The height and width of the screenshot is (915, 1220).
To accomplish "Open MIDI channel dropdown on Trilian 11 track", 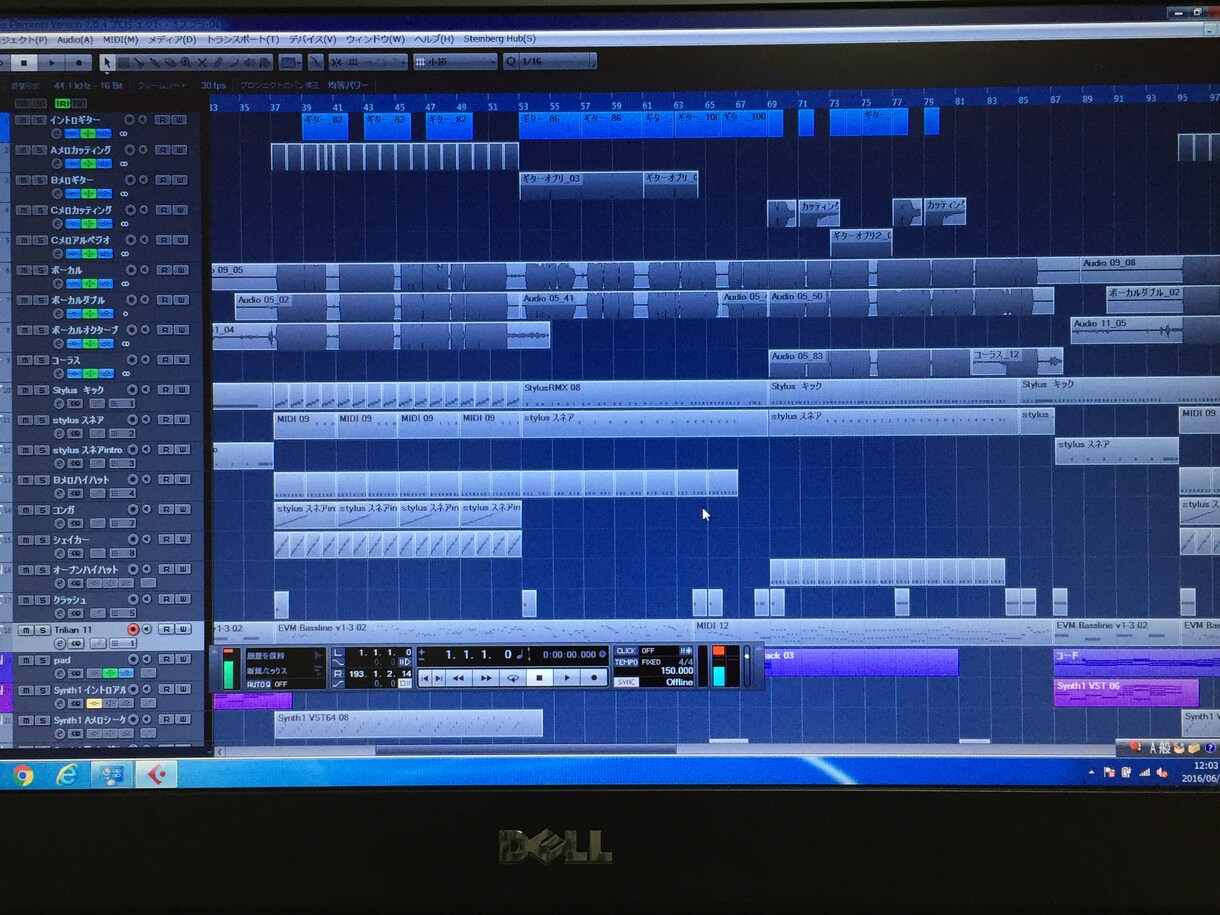I will point(122,643).
